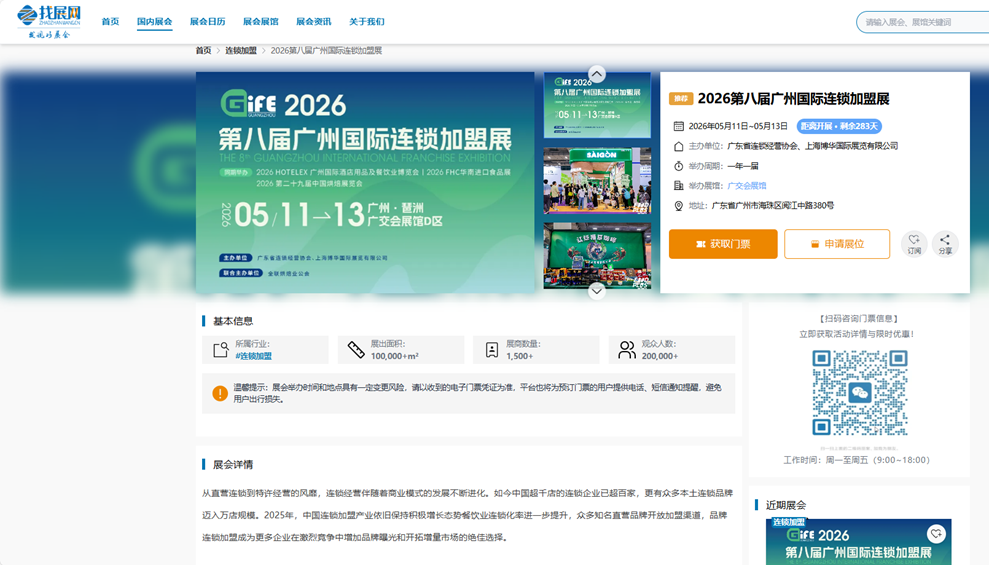Screen dimensions: 989x565
Task: Go to 首页 in the breadcrumb
Action: [203, 50]
